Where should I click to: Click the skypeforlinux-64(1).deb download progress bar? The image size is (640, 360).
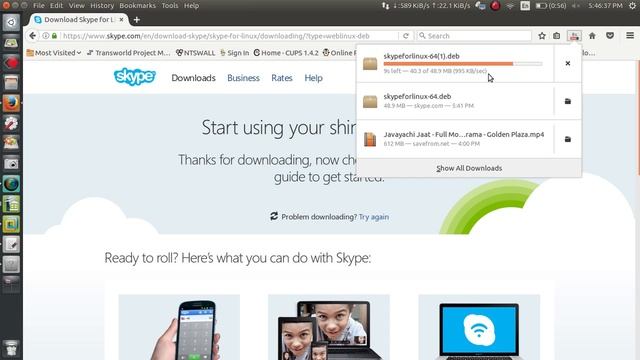[x=463, y=64]
